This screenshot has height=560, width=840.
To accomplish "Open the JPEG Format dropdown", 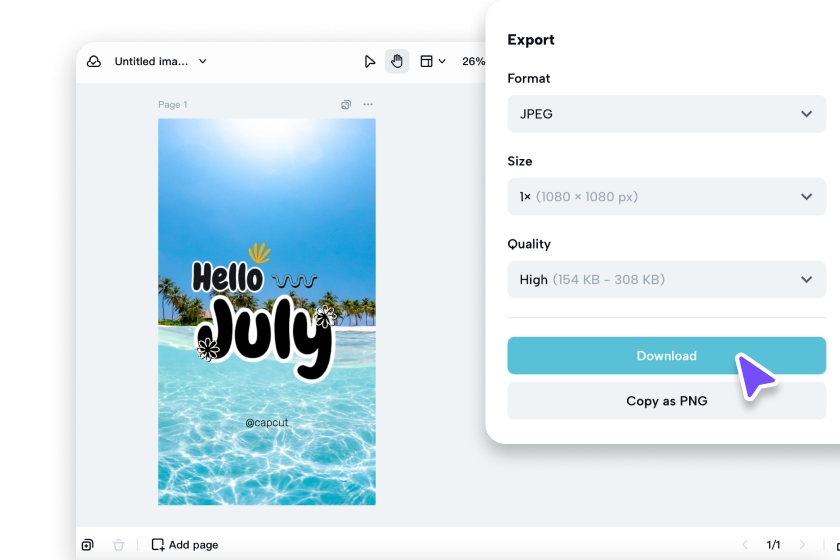I will click(666, 114).
